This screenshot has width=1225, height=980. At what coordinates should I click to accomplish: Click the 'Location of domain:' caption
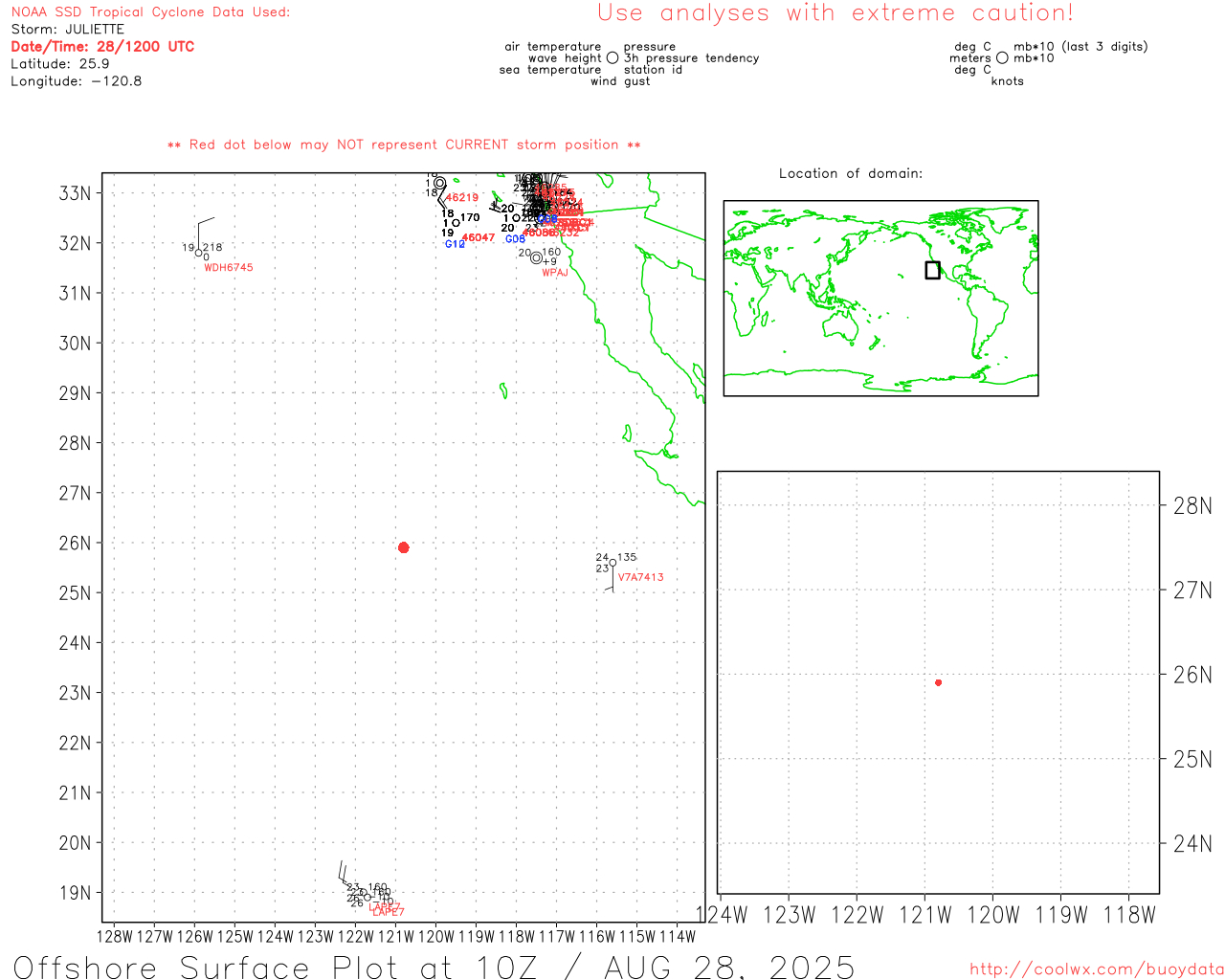[851, 173]
